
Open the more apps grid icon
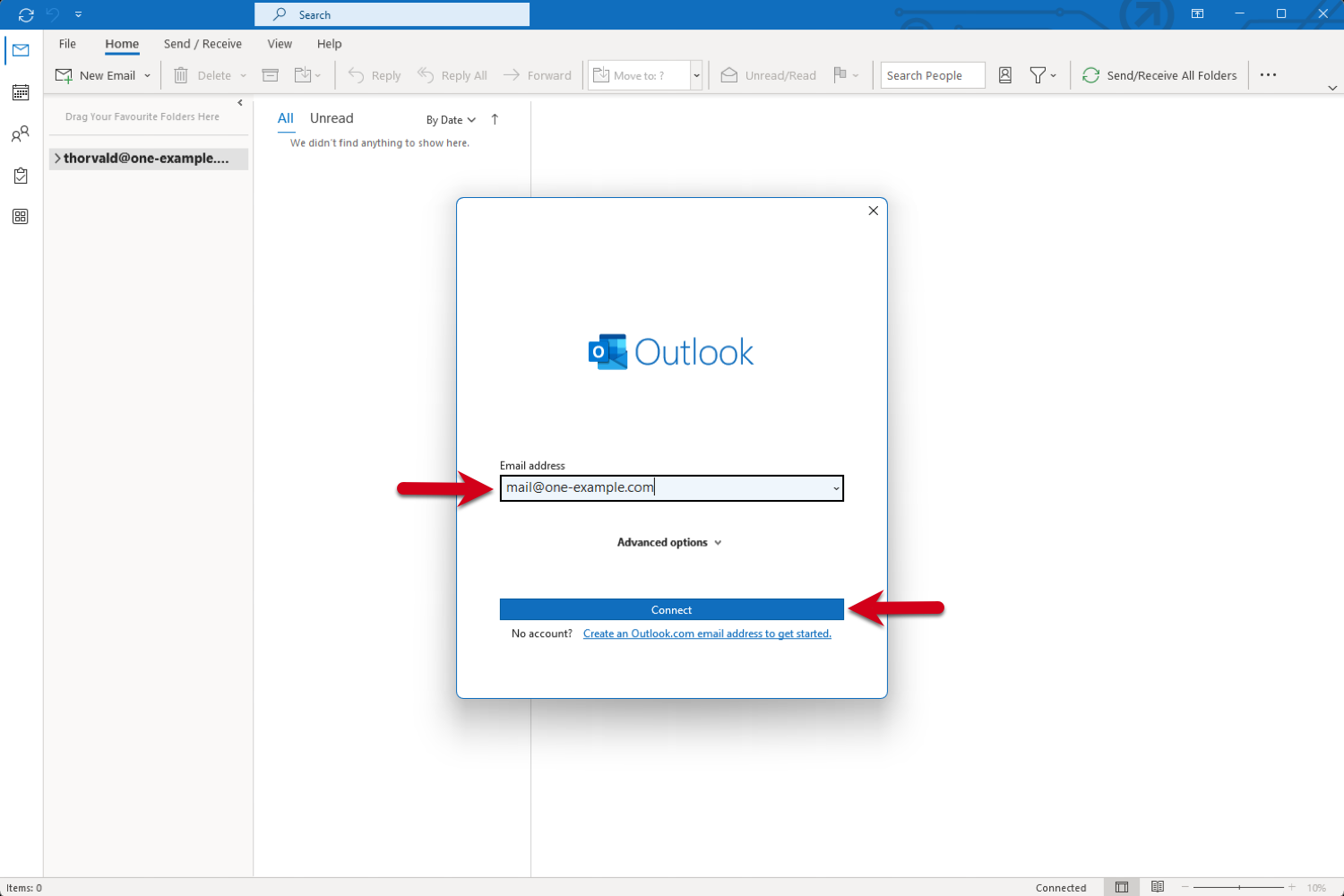pos(20,216)
